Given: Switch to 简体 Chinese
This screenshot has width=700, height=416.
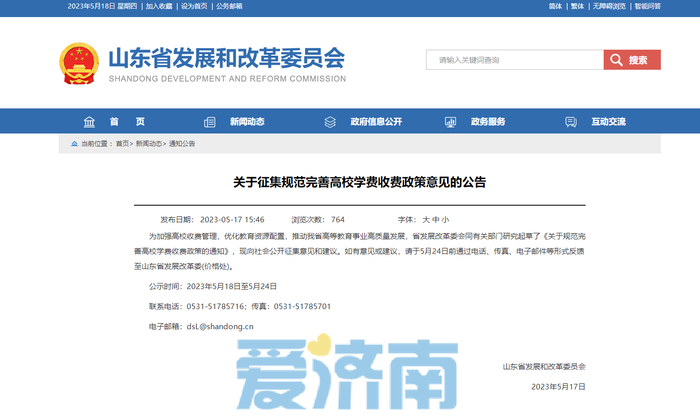Looking at the screenshot, I should coord(555,6).
